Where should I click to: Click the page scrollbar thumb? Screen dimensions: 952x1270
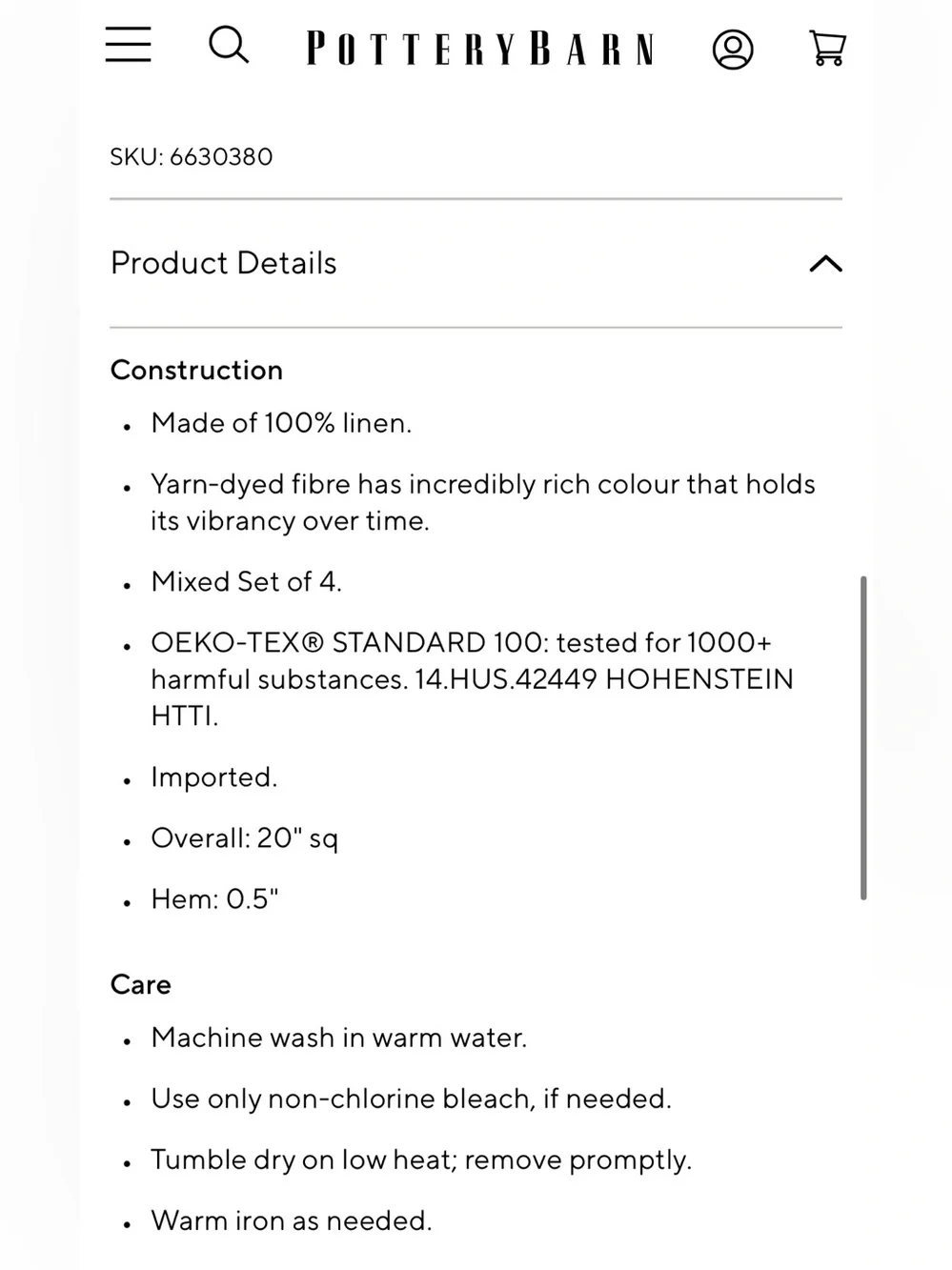(863, 737)
